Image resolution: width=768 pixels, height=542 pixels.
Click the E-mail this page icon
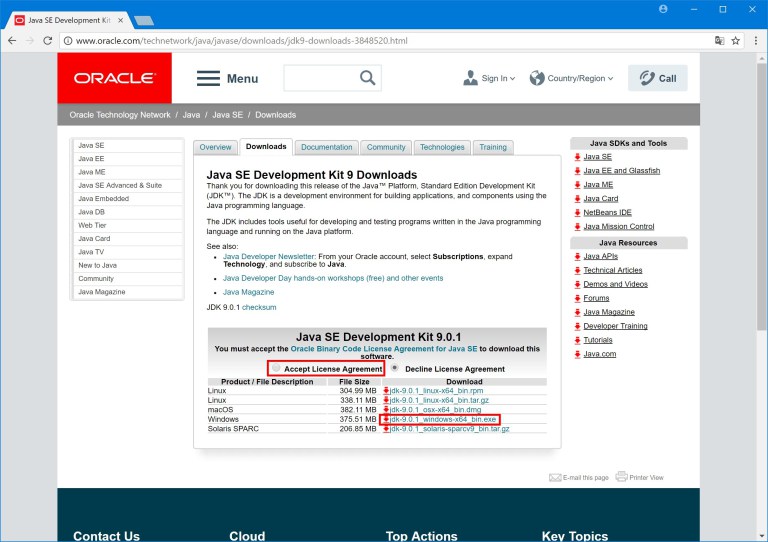coord(555,477)
